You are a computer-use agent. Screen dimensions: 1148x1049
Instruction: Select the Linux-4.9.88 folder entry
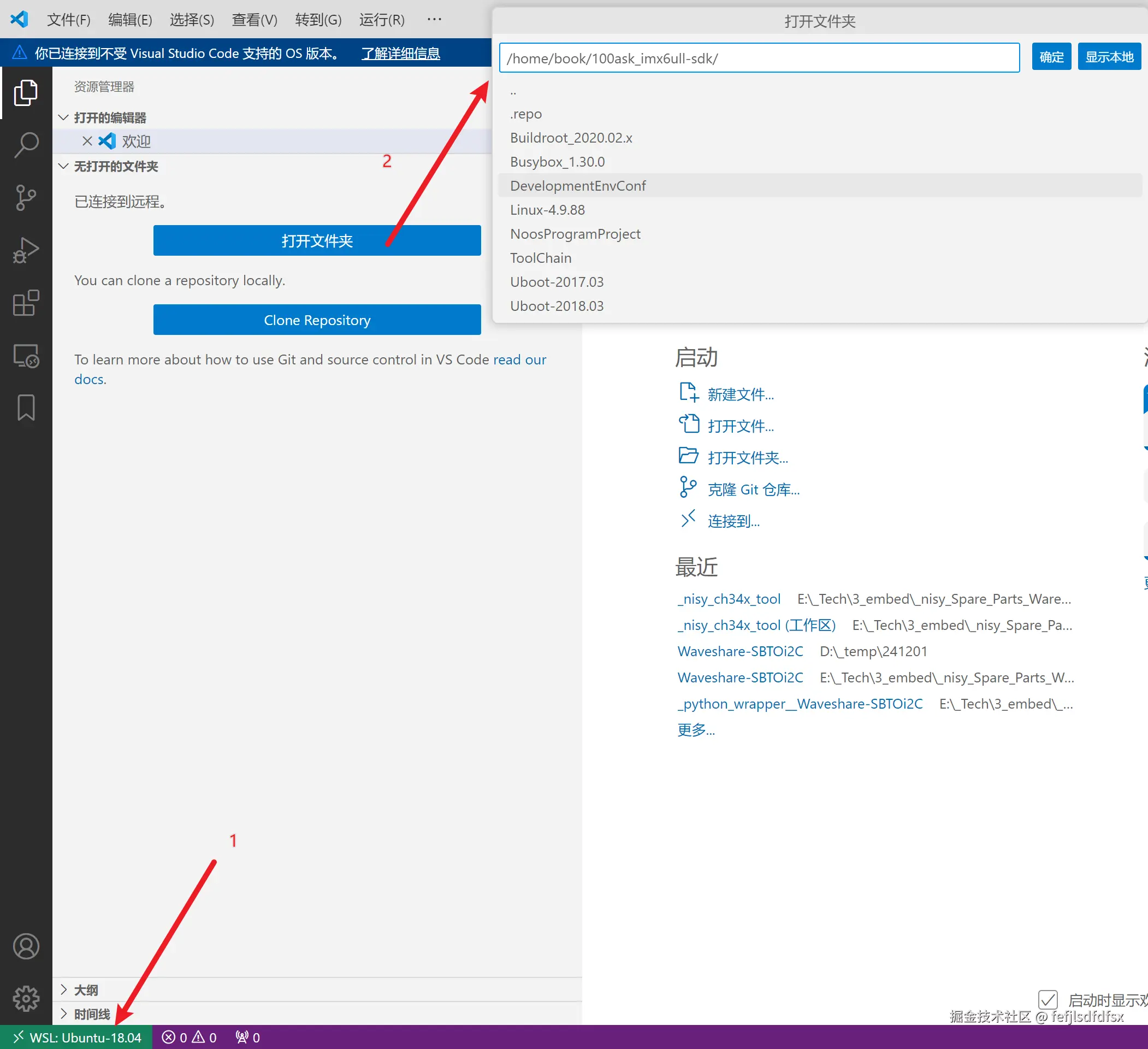(547, 210)
